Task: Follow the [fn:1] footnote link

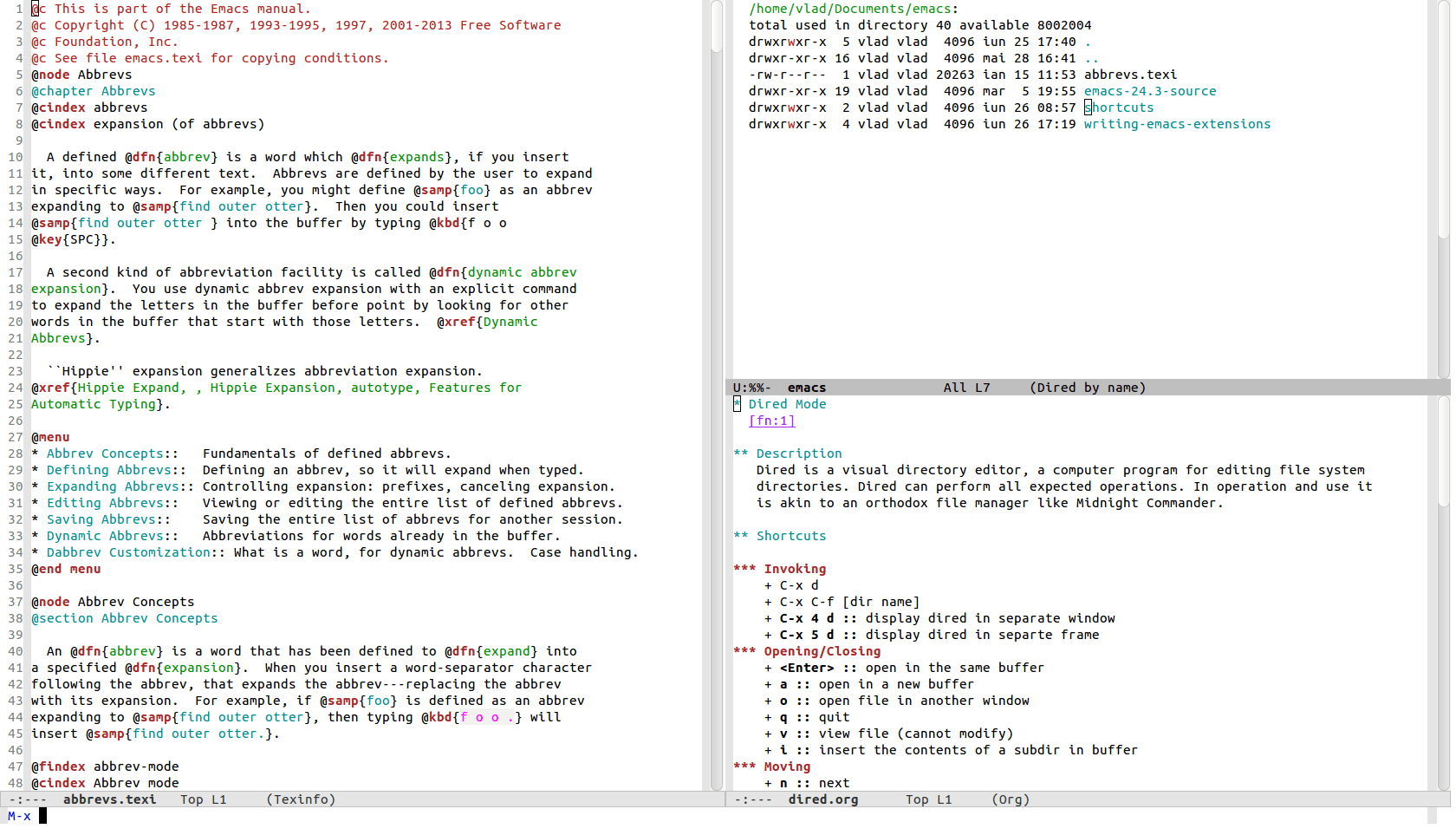Action: pos(771,421)
